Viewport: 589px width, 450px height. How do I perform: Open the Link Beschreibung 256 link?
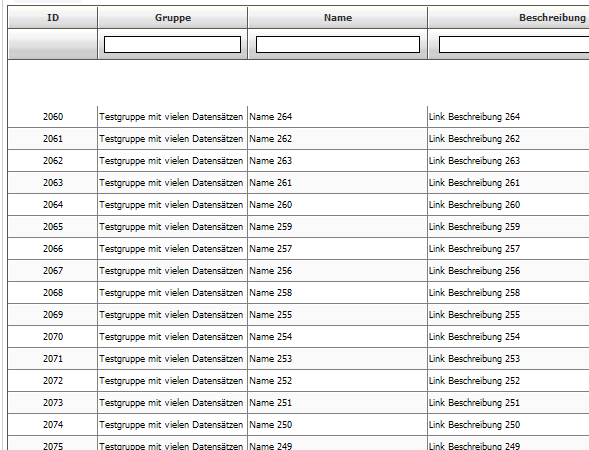click(474, 271)
